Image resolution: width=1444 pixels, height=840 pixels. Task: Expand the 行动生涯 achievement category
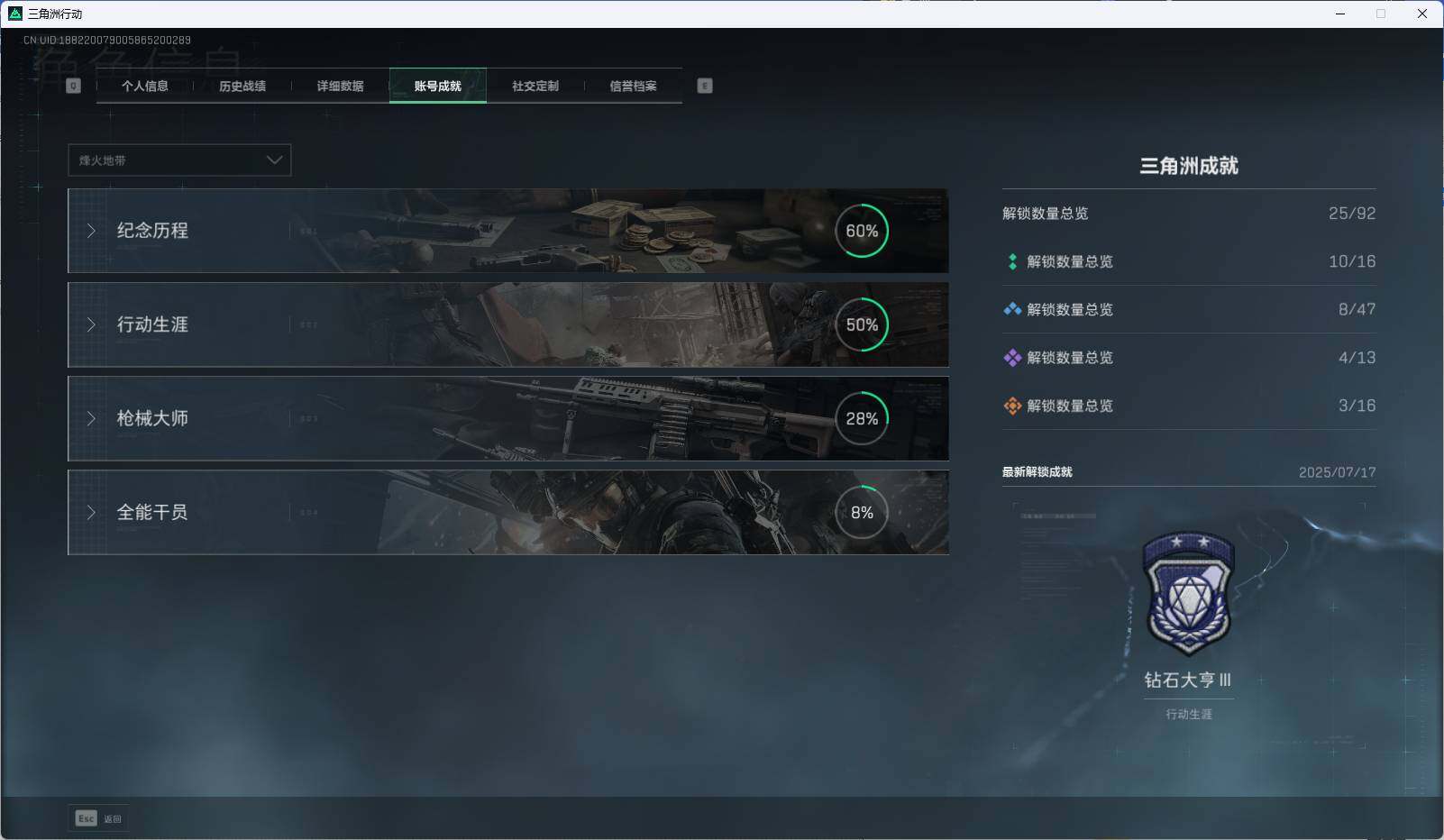(508, 324)
